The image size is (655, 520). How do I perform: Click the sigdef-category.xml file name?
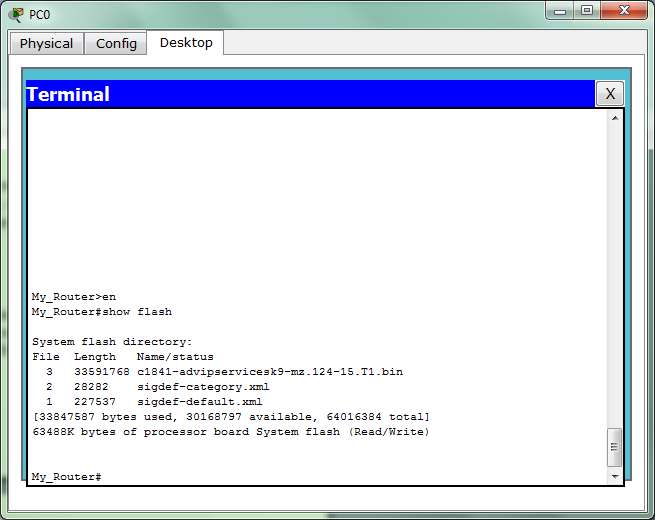203,387
